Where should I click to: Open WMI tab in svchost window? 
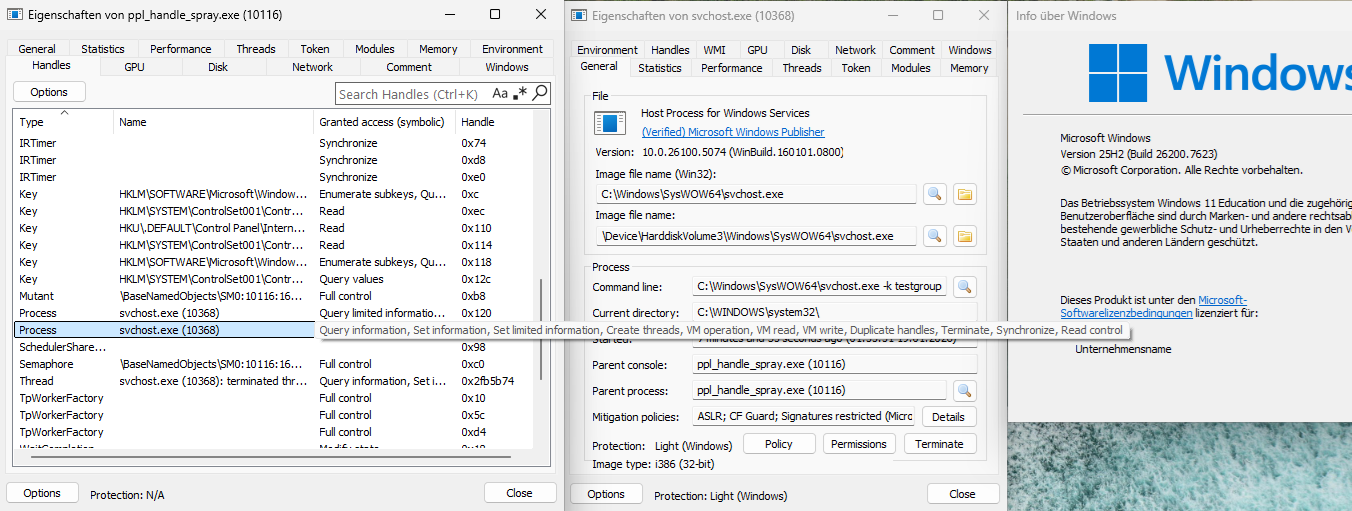[x=715, y=50]
